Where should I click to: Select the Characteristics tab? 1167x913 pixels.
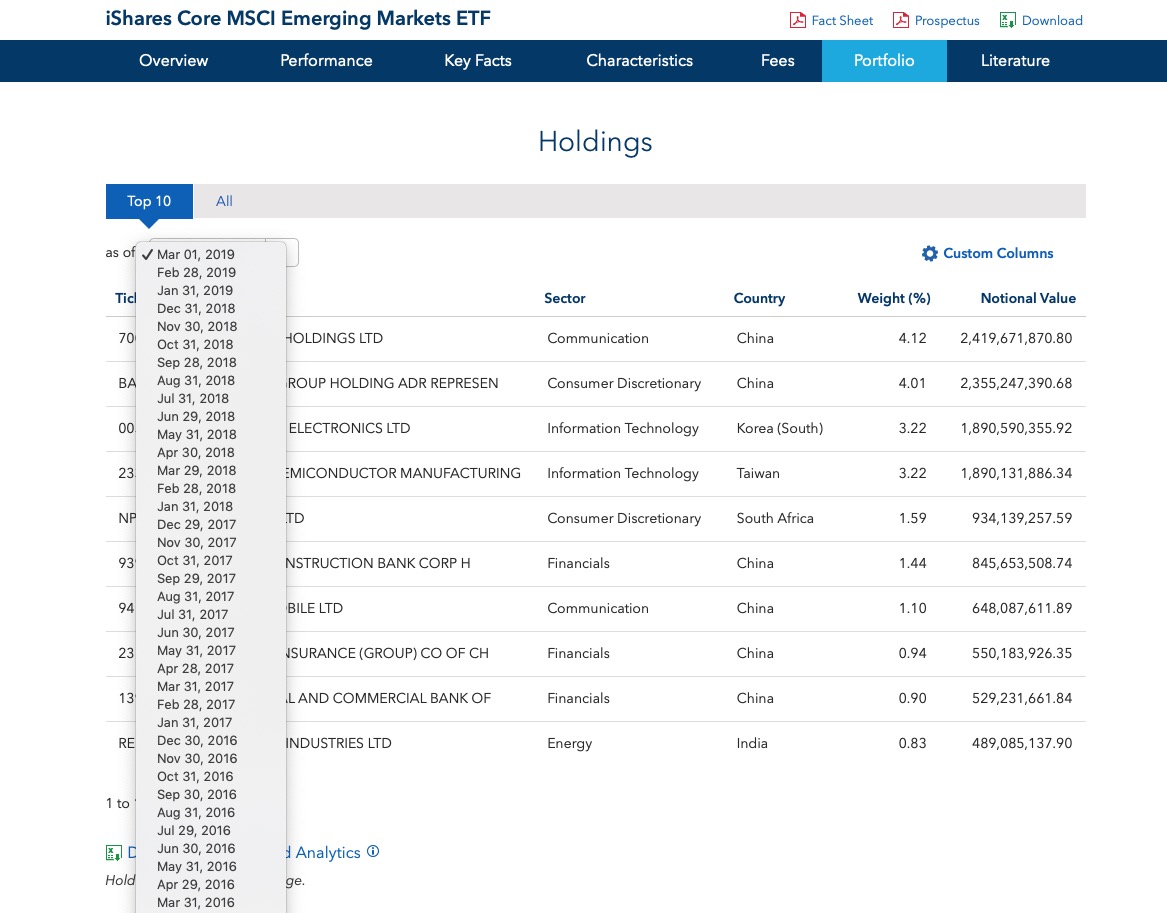pos(639,61)
